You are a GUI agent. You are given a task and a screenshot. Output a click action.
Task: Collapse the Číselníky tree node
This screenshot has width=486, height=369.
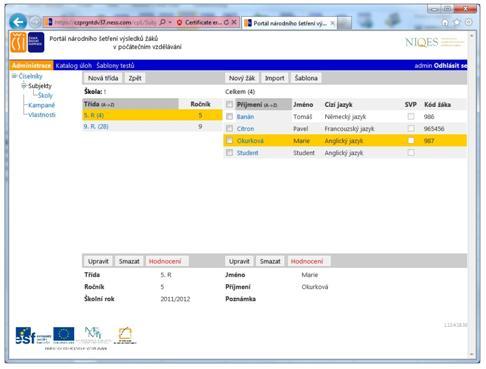click(x=14, y=76)
